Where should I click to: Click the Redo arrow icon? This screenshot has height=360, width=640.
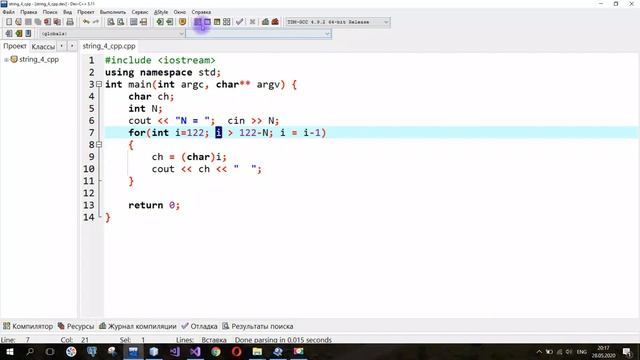click(x=96, y=22)
